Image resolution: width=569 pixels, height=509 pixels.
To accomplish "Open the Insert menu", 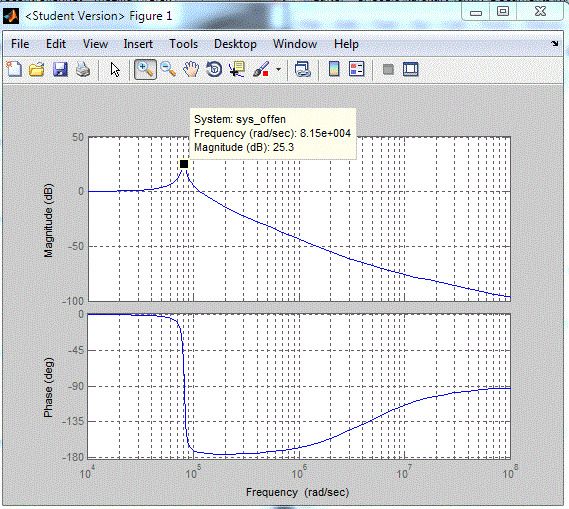I will (138, 44).
